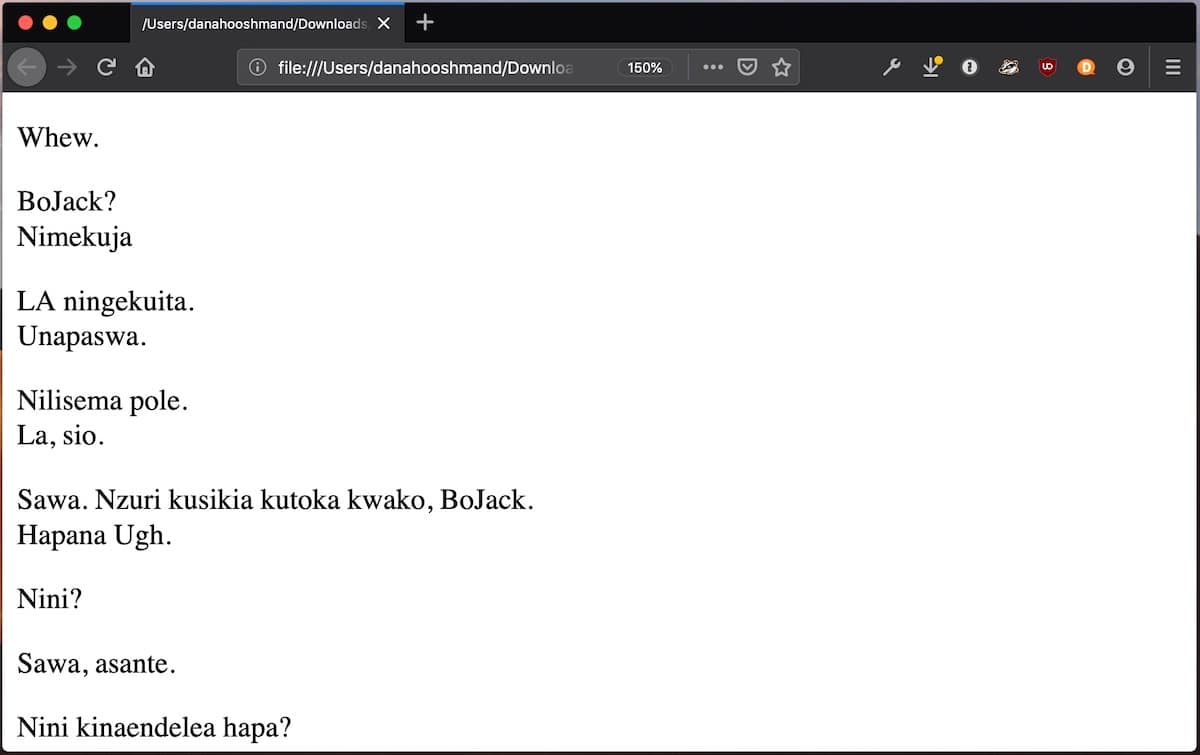
Task: Open the page actions three-dot menu
Action: [712, 67]
